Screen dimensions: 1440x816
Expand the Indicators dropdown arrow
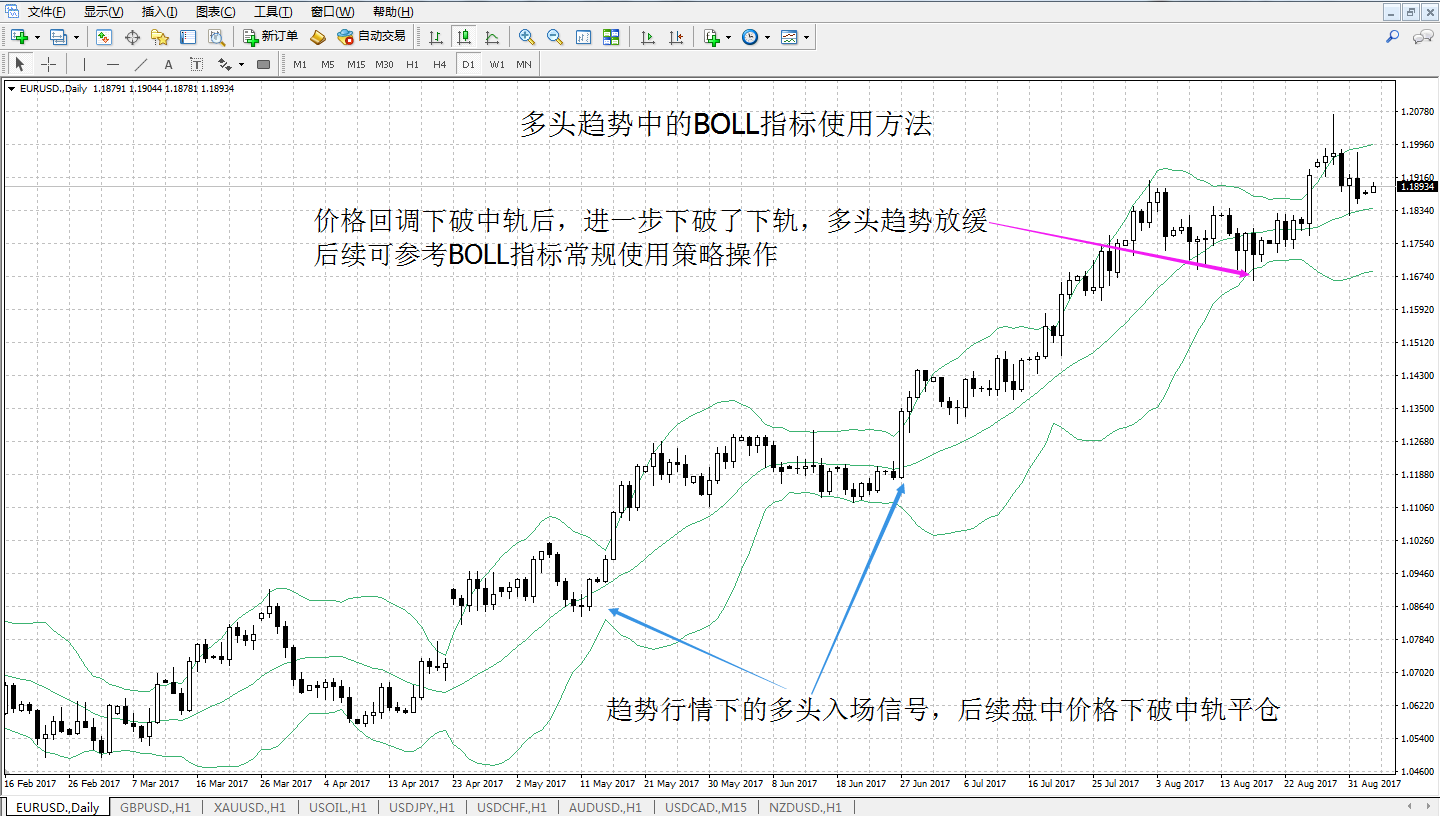[728, 37]
